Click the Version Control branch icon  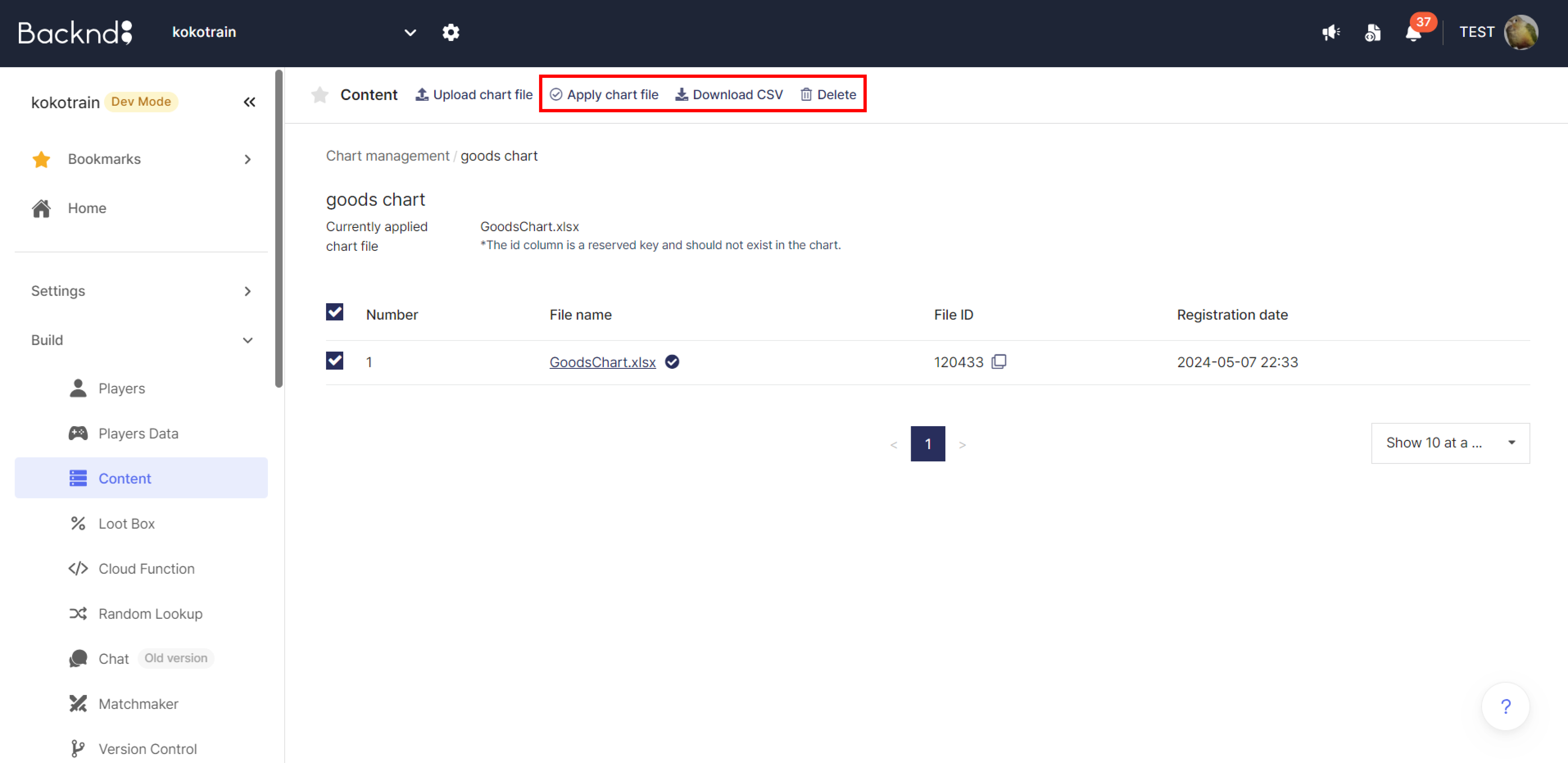[x=78, y=748]
